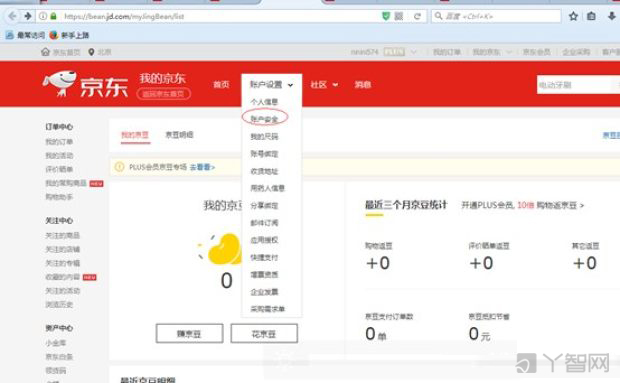
Task: Bookmark this page with the star icon
Action: (573, 16)
